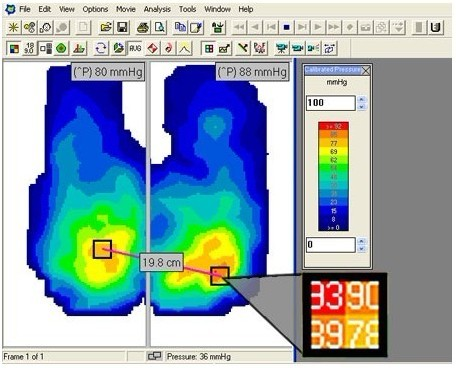Open the Movie menu
The image size is (456, 368).
coord(126,9)
